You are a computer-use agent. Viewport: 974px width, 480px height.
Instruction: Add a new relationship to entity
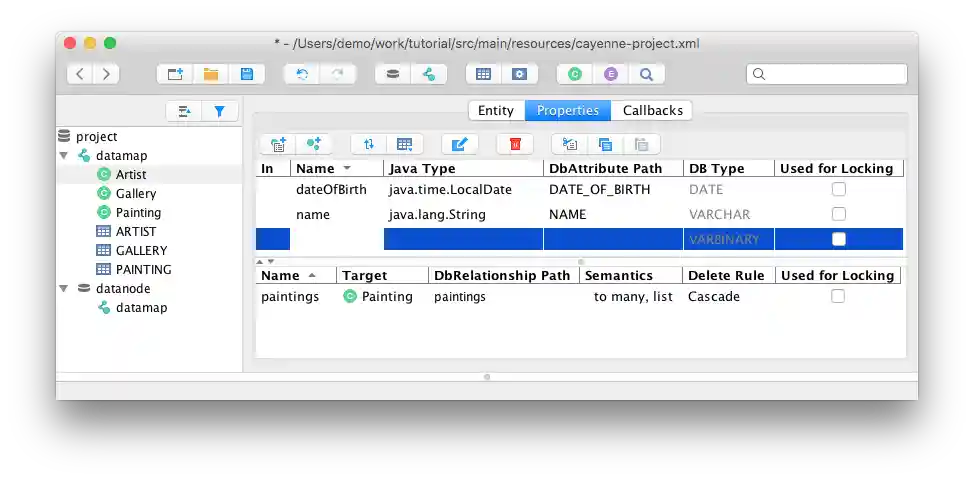[314, 144]
